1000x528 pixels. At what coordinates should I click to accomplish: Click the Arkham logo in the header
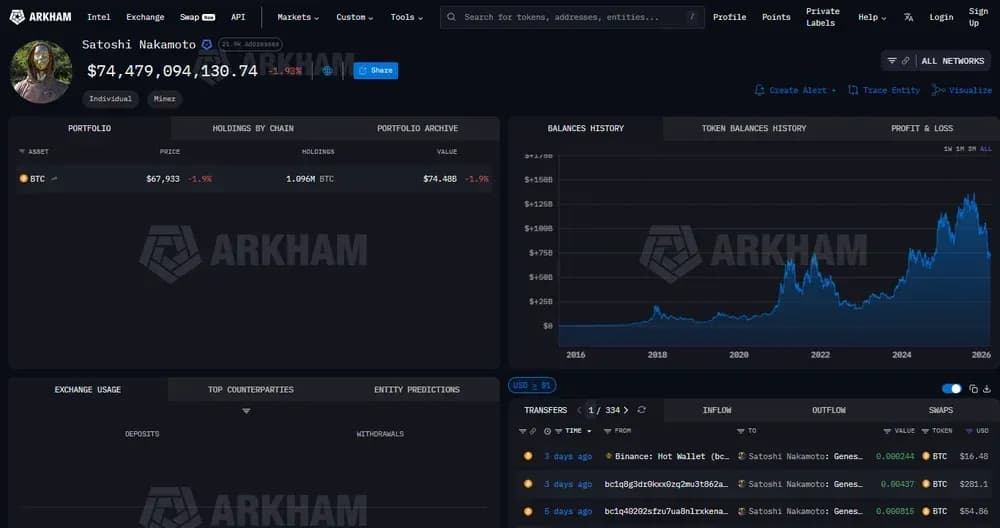pyautogui.click(x=42, y=17)
